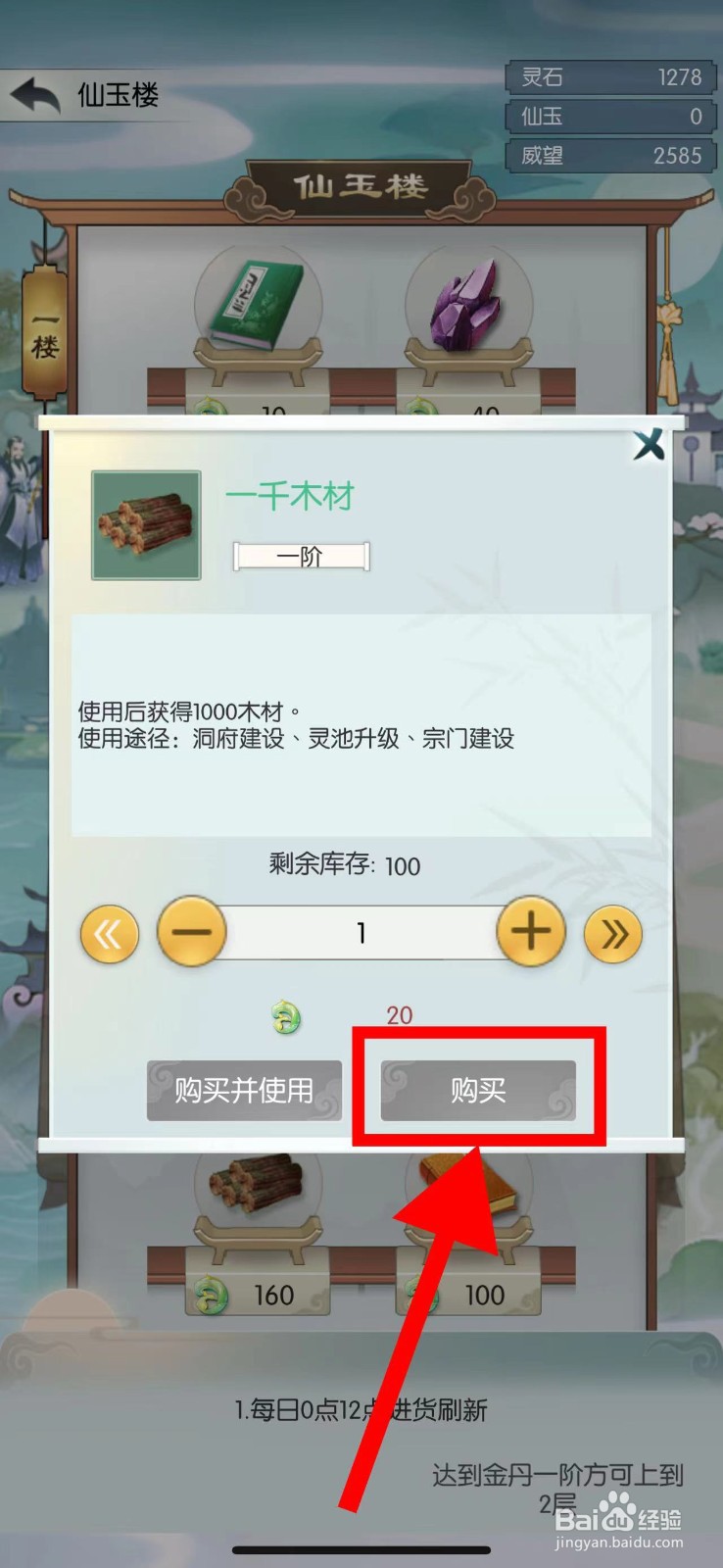Tap the green jade currency icon near price
The height and width of the screenshot is (1568, 723).
pos(286,1017)
